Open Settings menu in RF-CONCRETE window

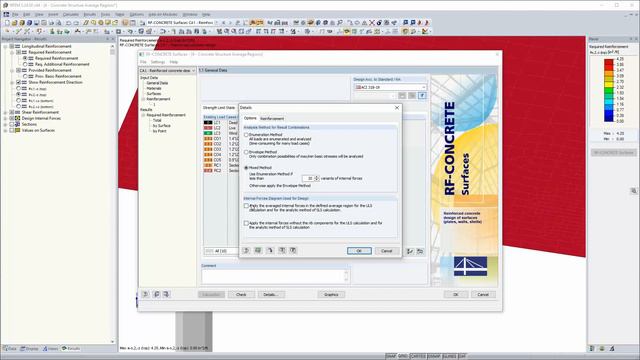click(x=158, y=62)
